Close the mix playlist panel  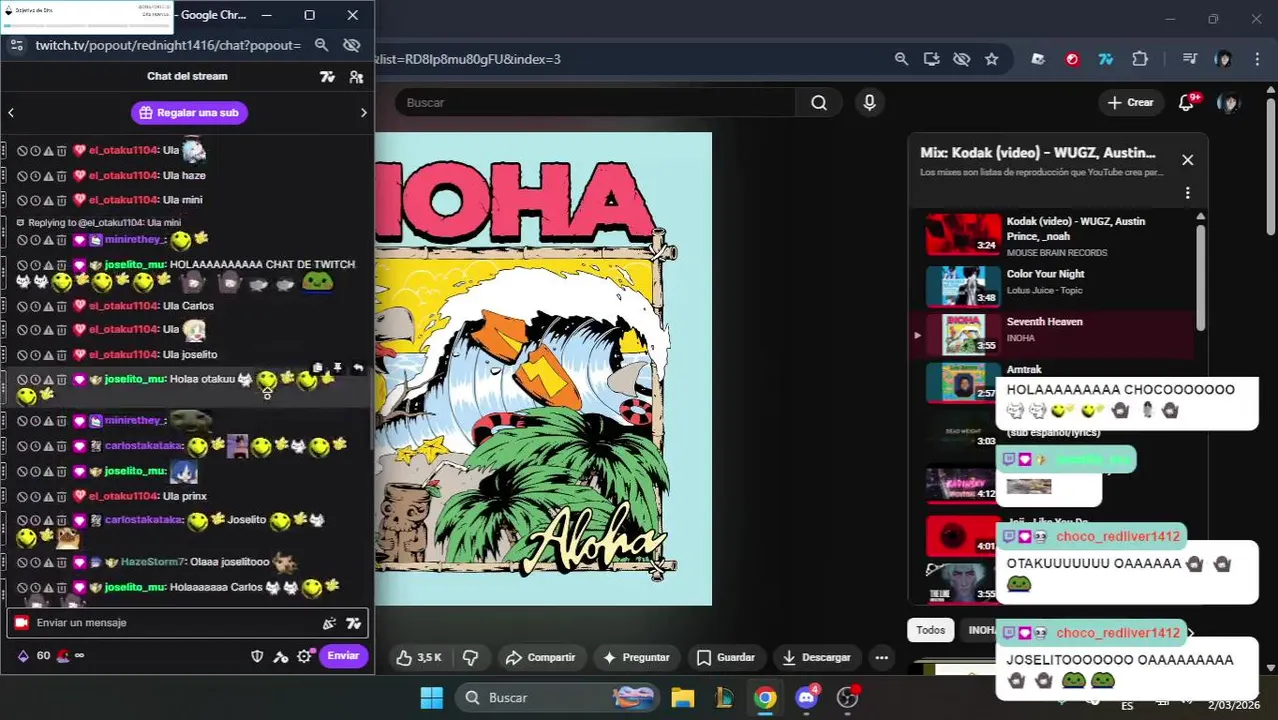pos(1187,160)
